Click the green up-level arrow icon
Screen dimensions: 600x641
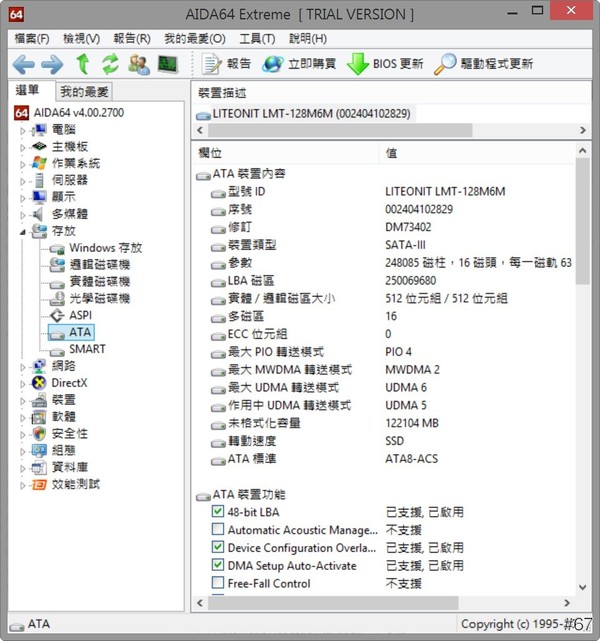(83, 64)
